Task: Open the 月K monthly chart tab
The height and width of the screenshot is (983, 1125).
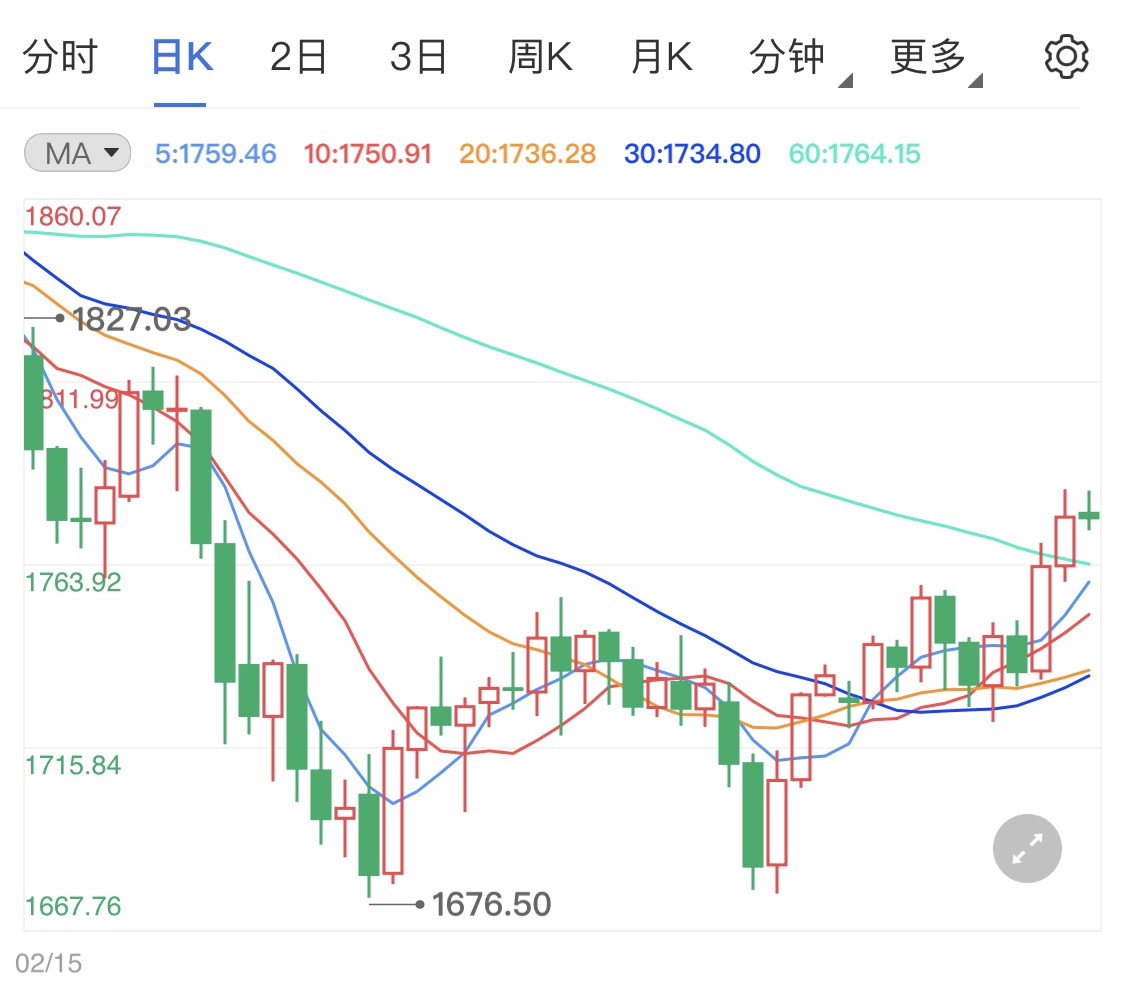Action: (662, 57)
